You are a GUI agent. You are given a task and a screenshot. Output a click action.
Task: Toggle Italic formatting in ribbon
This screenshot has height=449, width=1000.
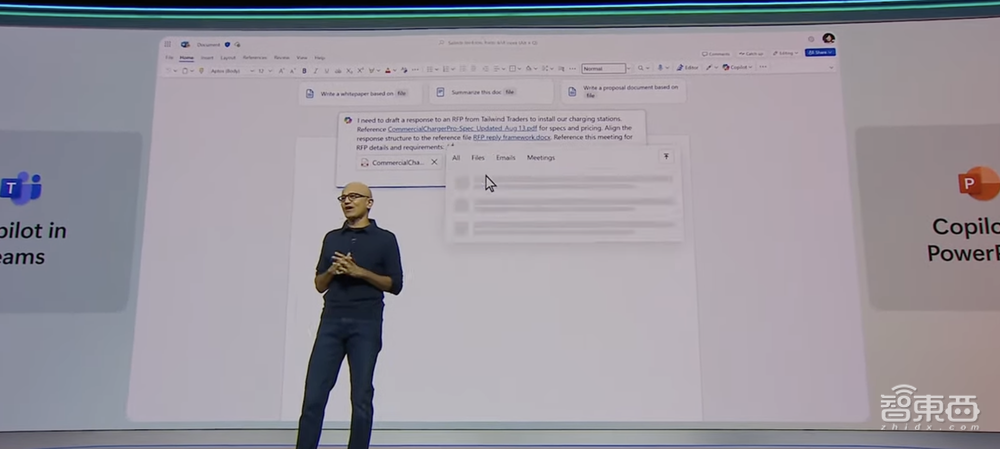click(315, 70)
